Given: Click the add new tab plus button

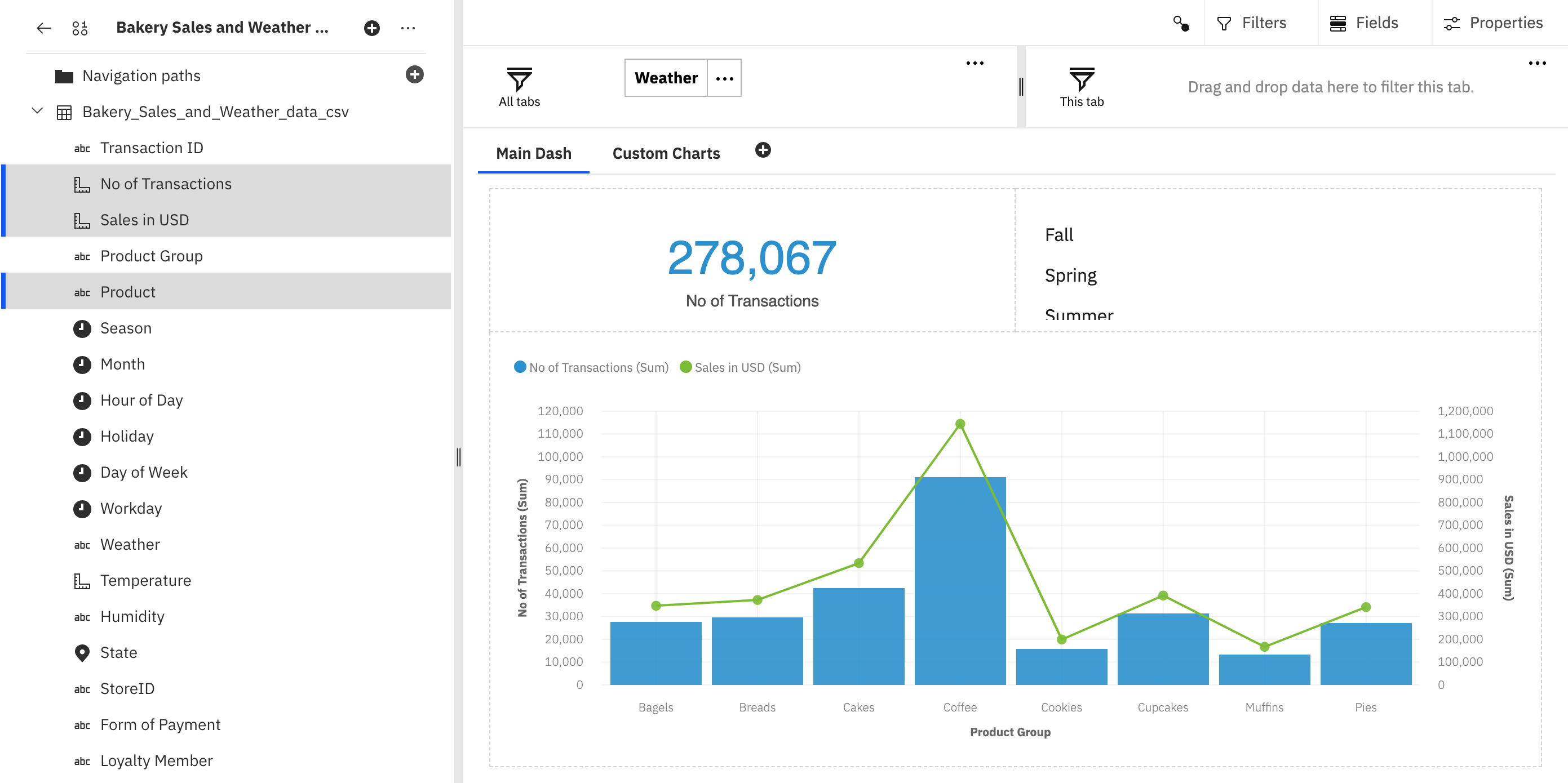Looking at the screenshot, I should pos(762,151).
